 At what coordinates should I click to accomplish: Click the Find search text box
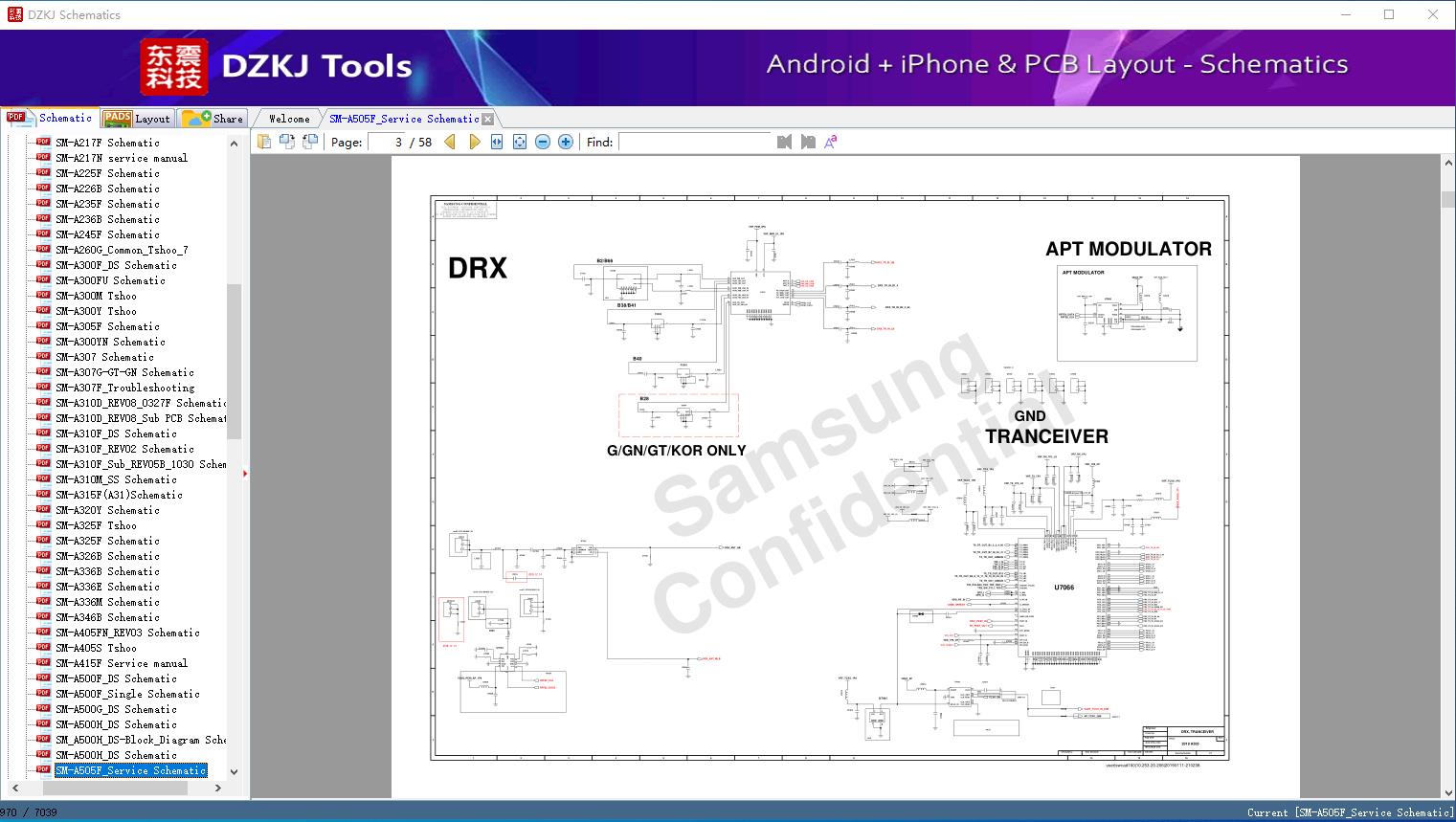[695, 142]
